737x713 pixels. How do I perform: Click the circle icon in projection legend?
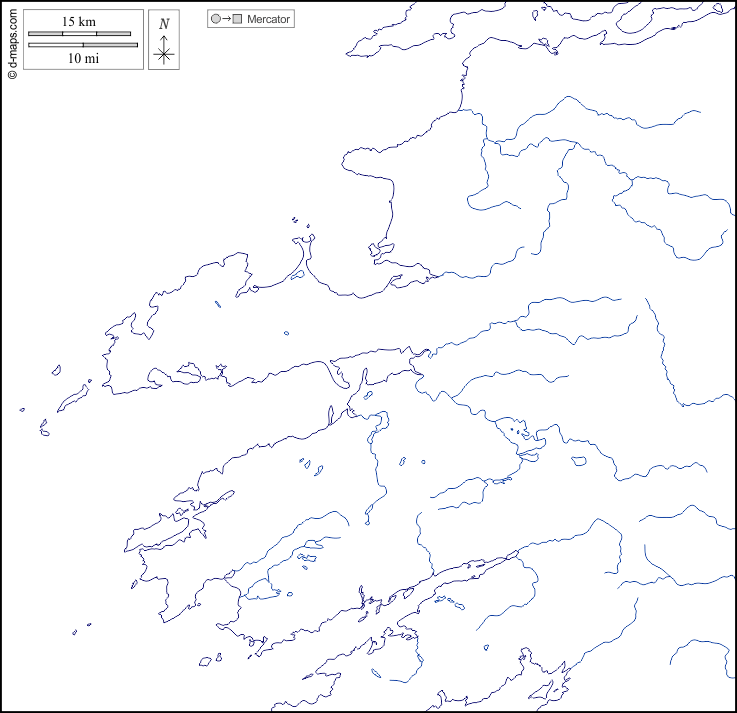click(x=215, y=19)
